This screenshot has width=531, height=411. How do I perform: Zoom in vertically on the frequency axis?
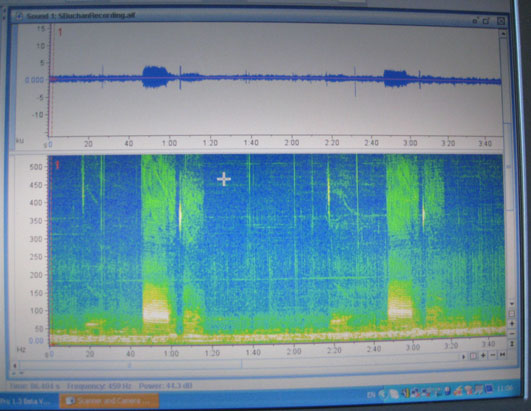click(512, 324)
